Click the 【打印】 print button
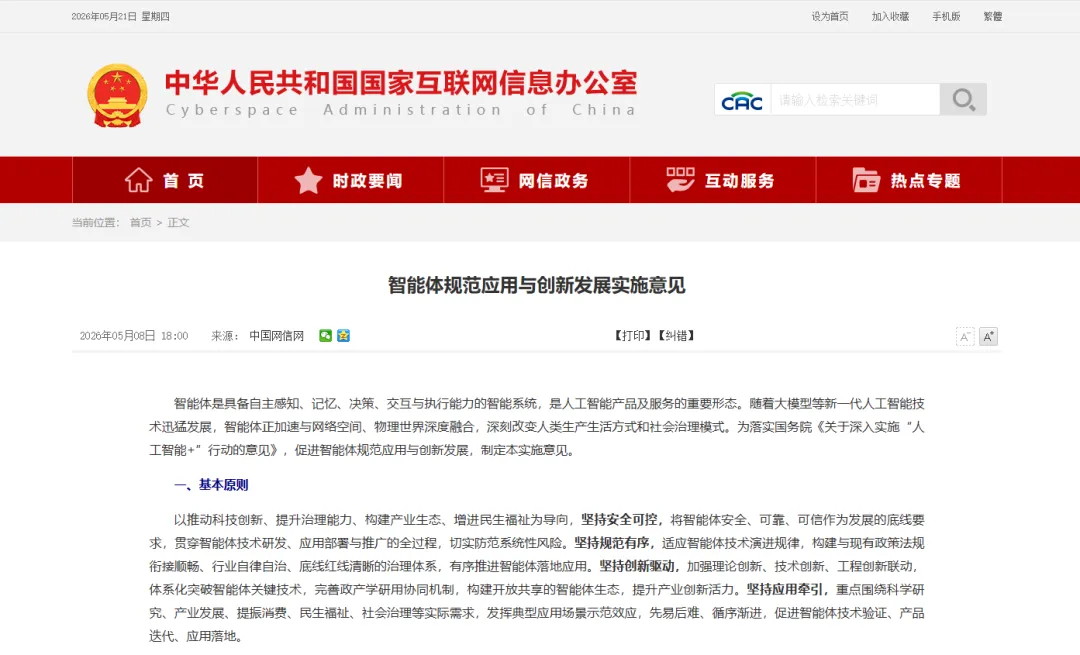Viewport: 1080px width, 655px height. pos(632,335)
